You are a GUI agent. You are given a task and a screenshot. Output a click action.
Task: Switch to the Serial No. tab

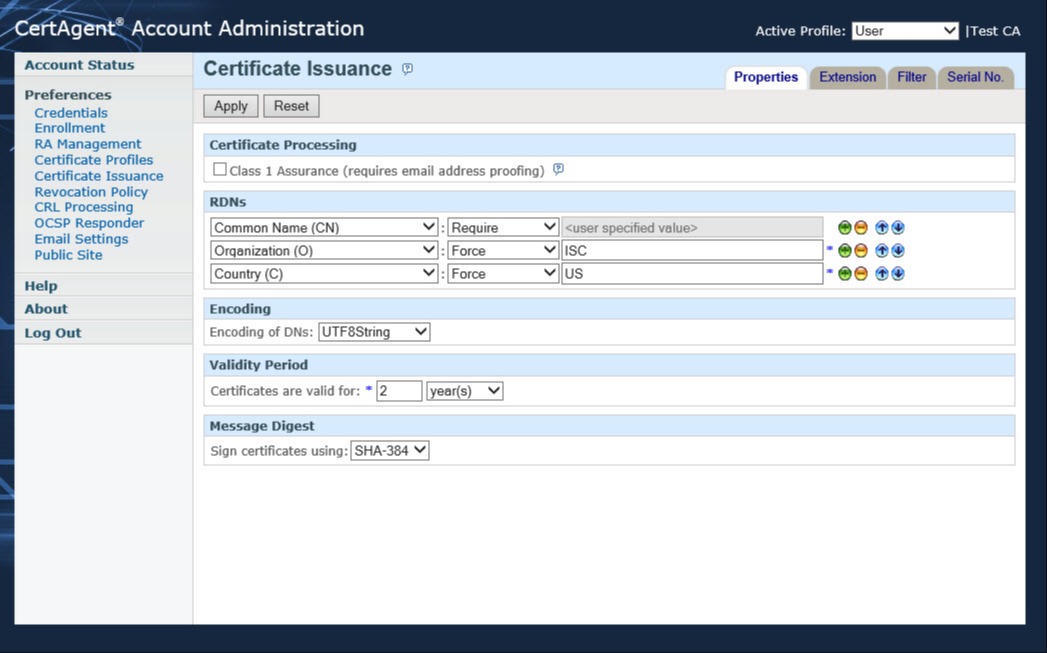tap(974, 77)
